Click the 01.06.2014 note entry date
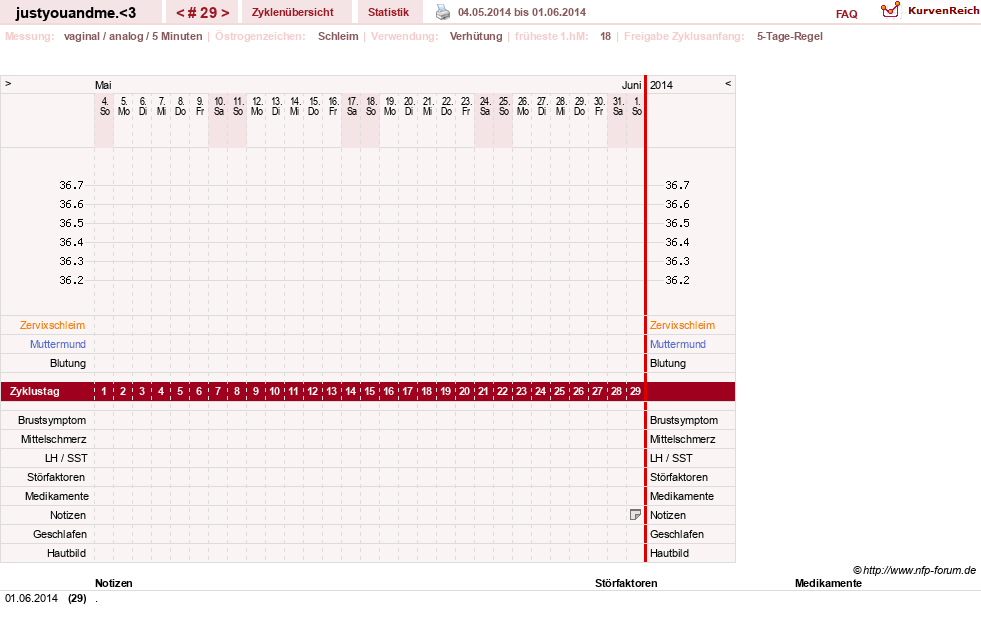 [x=31, y=598]
